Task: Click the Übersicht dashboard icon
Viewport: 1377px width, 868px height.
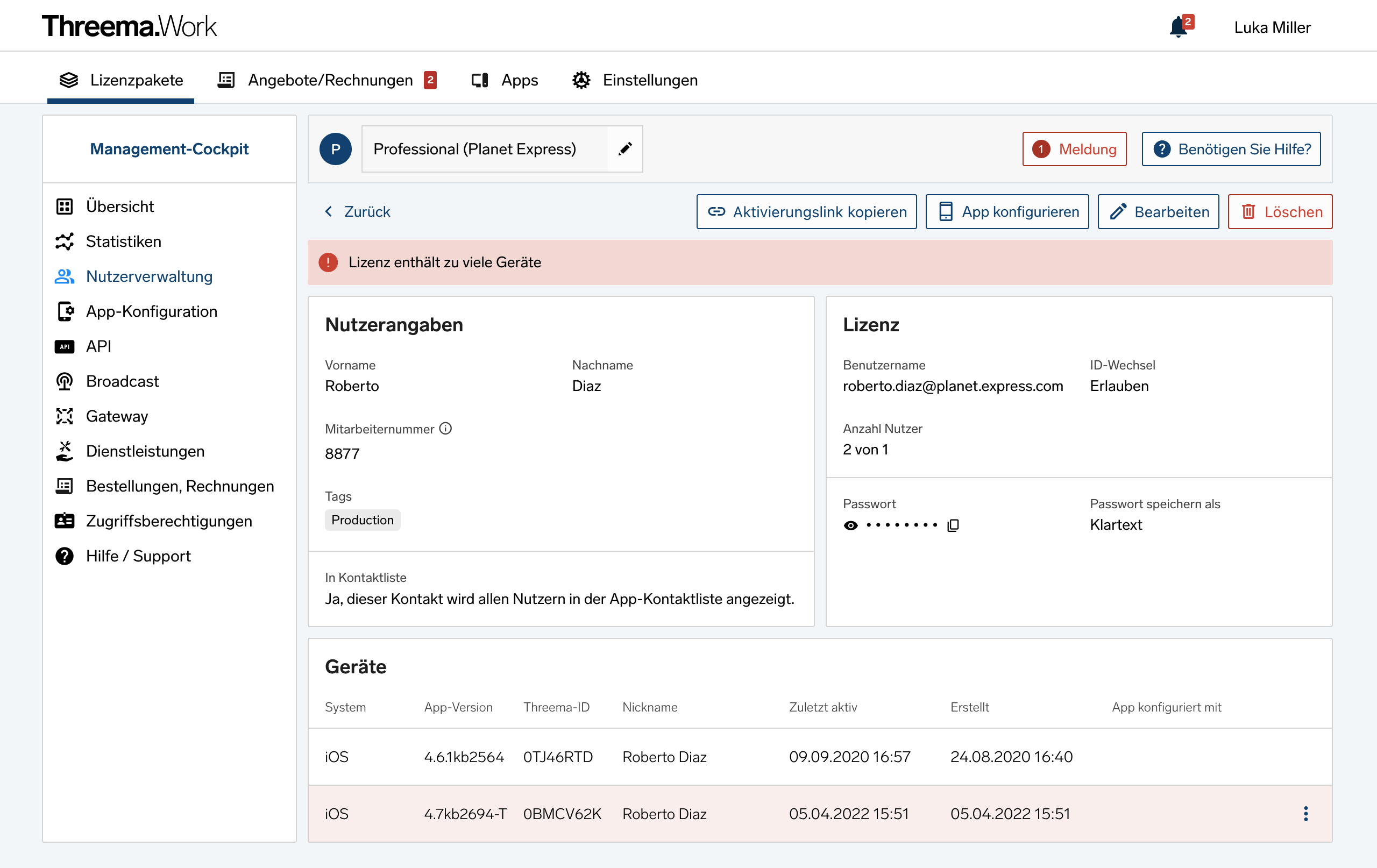Action: pos(65,207)
